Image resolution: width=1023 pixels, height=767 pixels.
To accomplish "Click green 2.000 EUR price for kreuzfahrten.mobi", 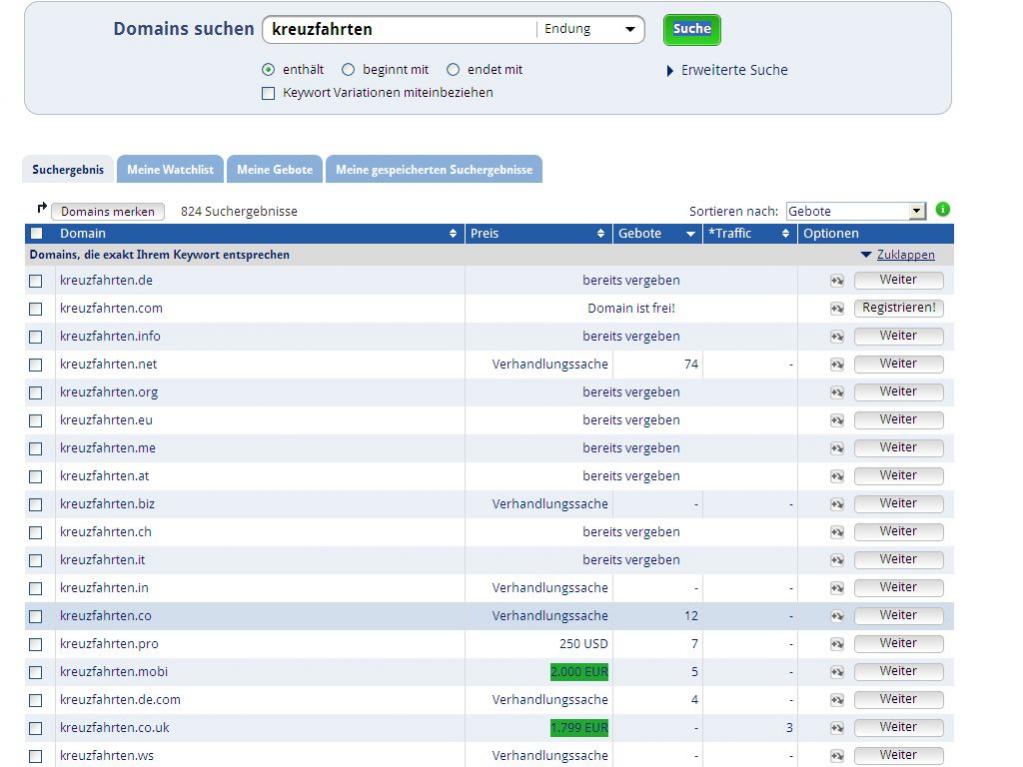I will (579, 672).
